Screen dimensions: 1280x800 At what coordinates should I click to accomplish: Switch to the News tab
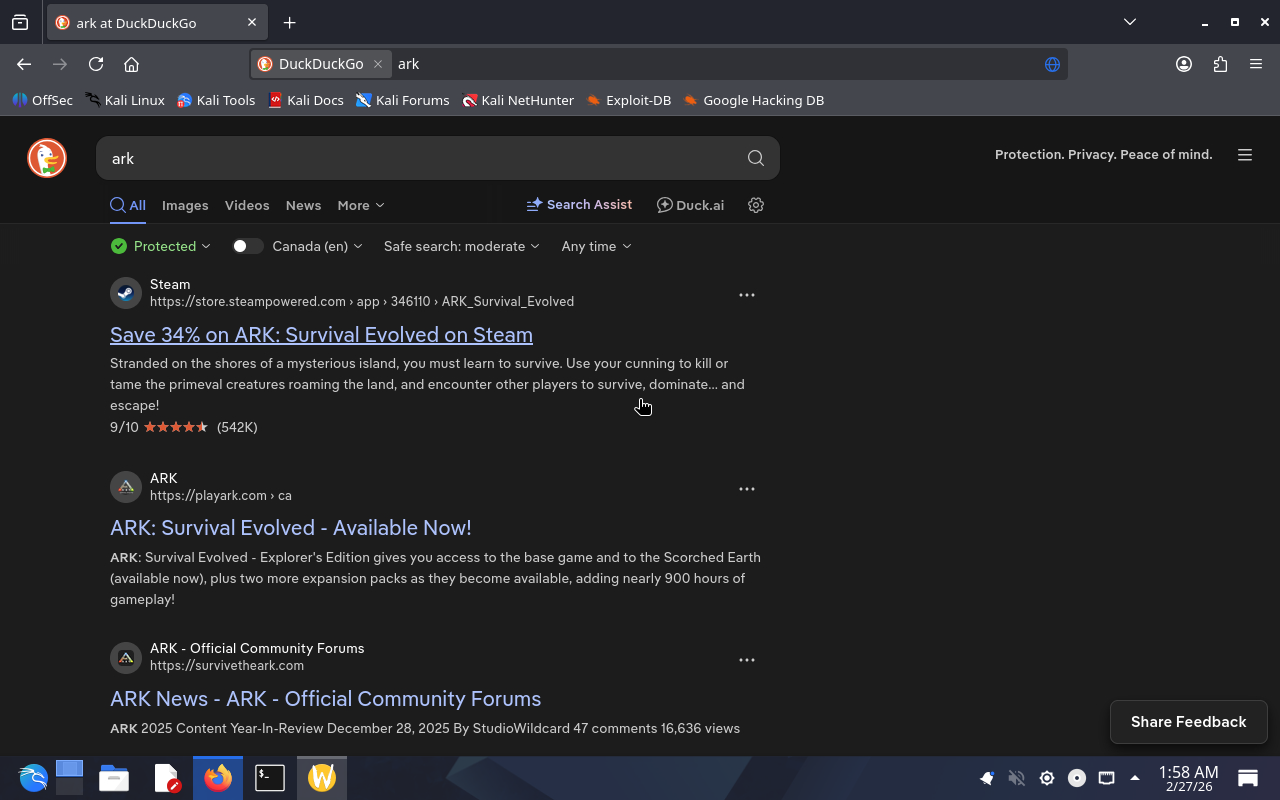click(x=303, y=205)
